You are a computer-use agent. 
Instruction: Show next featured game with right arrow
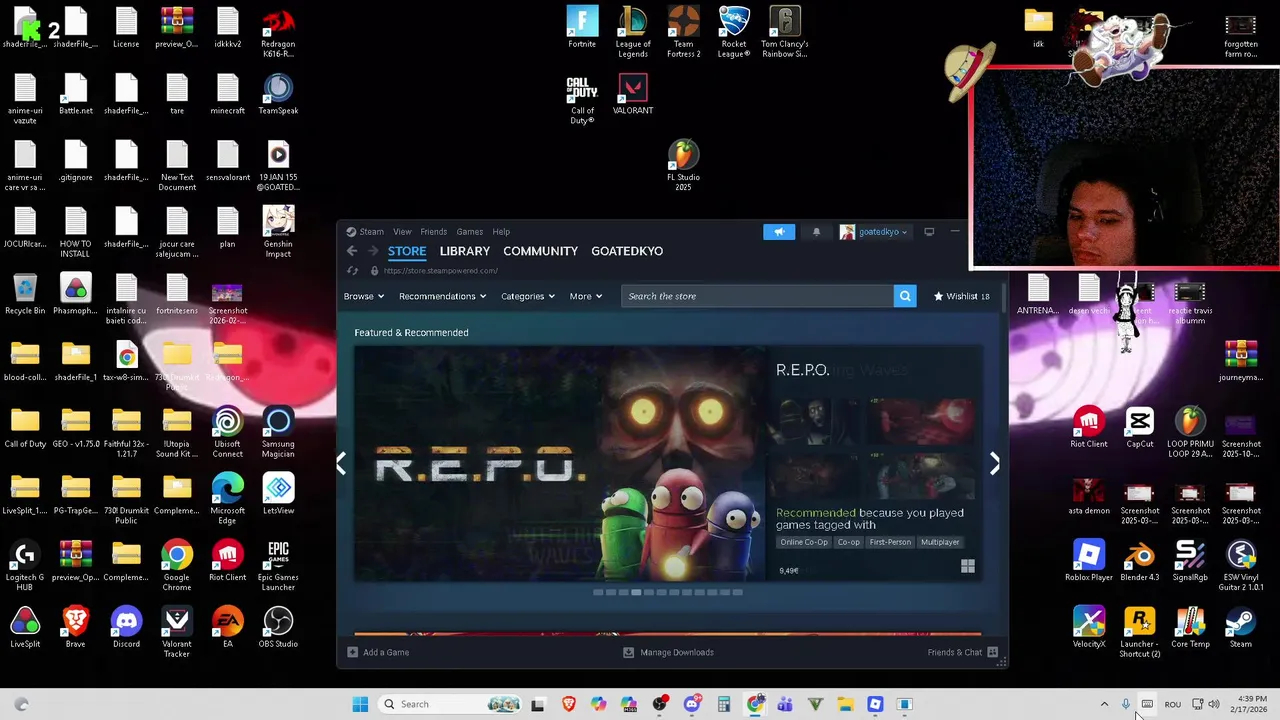pyautogui.click(x=994, y=463)
